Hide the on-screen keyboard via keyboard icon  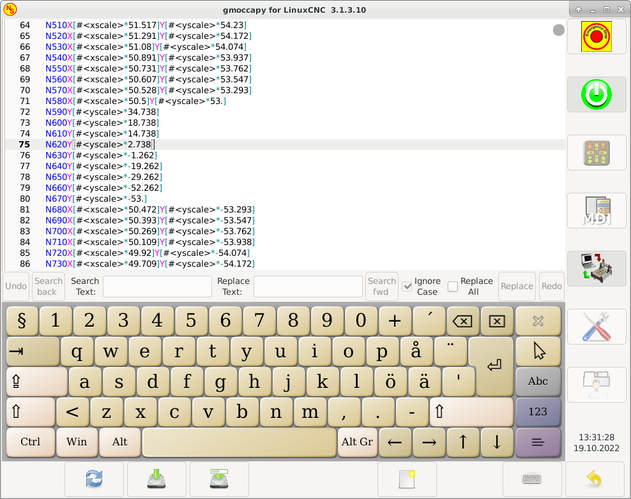[x=532, y=478]
